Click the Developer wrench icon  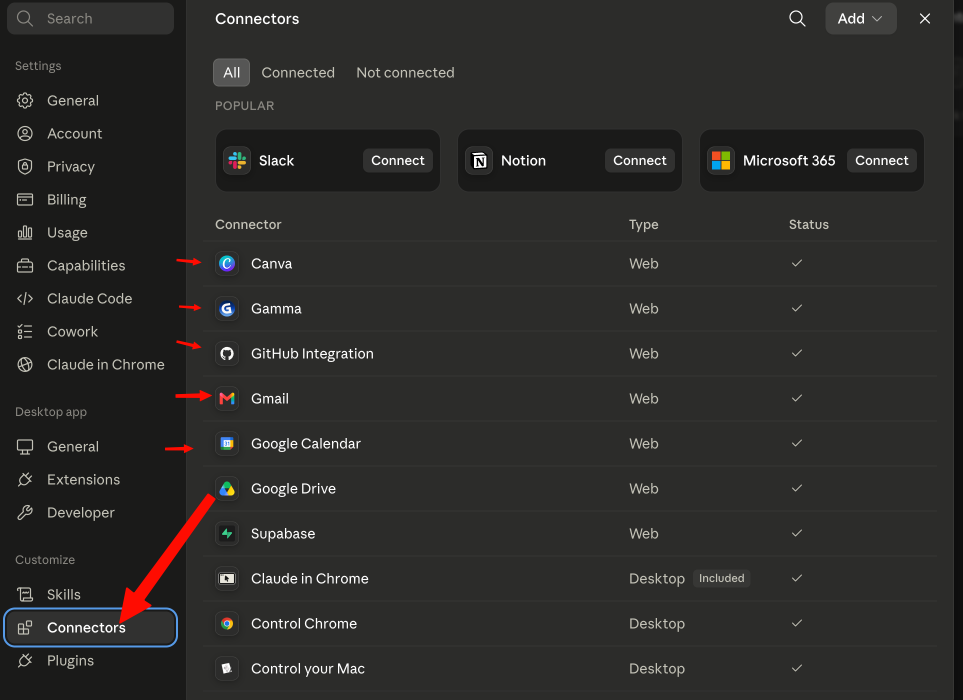pos(25,513)
